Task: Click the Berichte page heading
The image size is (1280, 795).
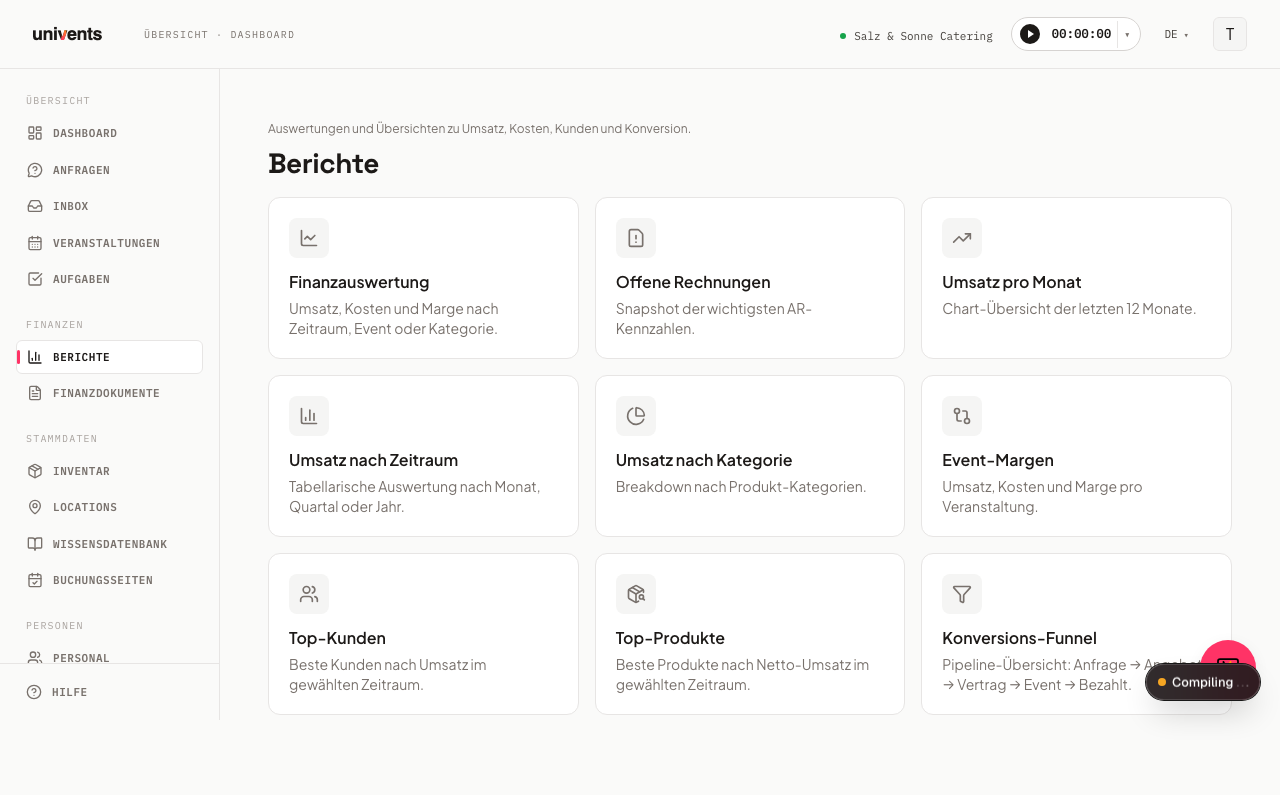Action: (x=323, y=163)
